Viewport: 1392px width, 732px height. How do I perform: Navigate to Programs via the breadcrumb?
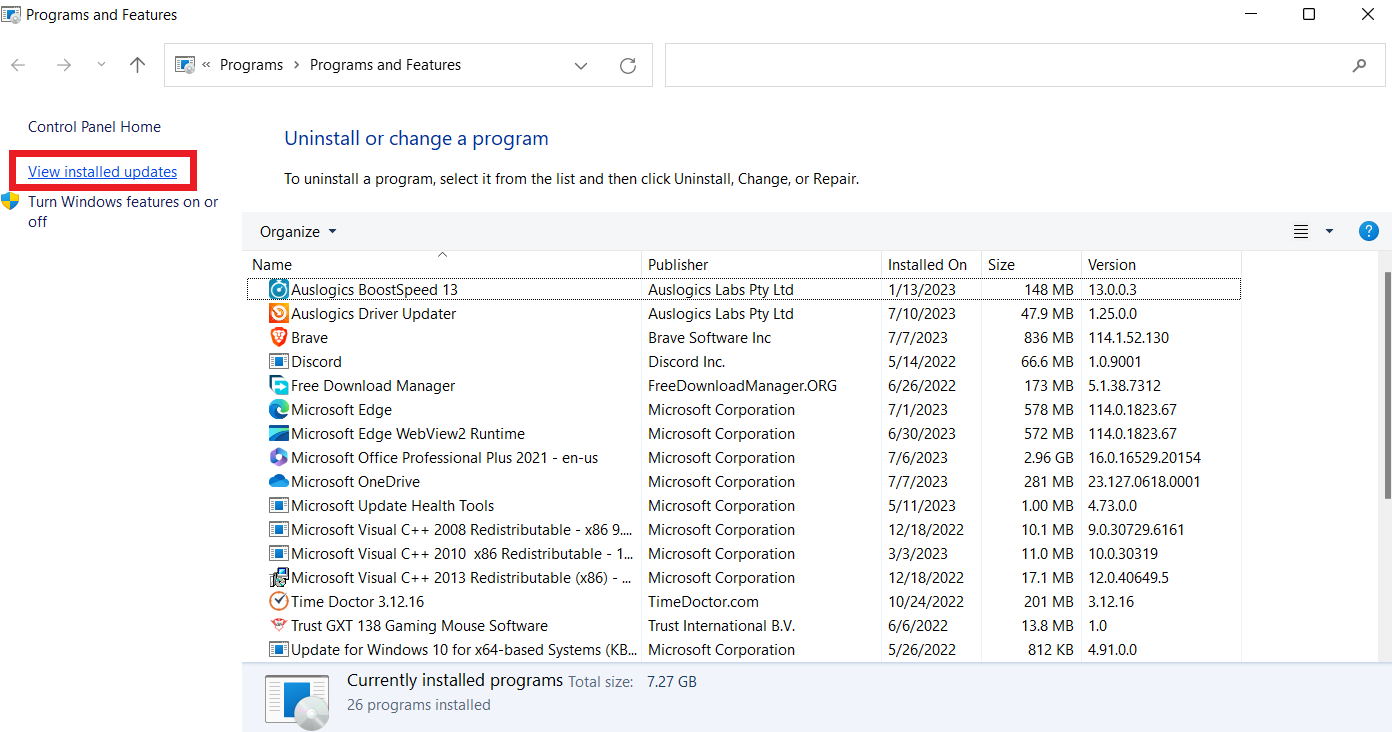click(x=251, y=64)
